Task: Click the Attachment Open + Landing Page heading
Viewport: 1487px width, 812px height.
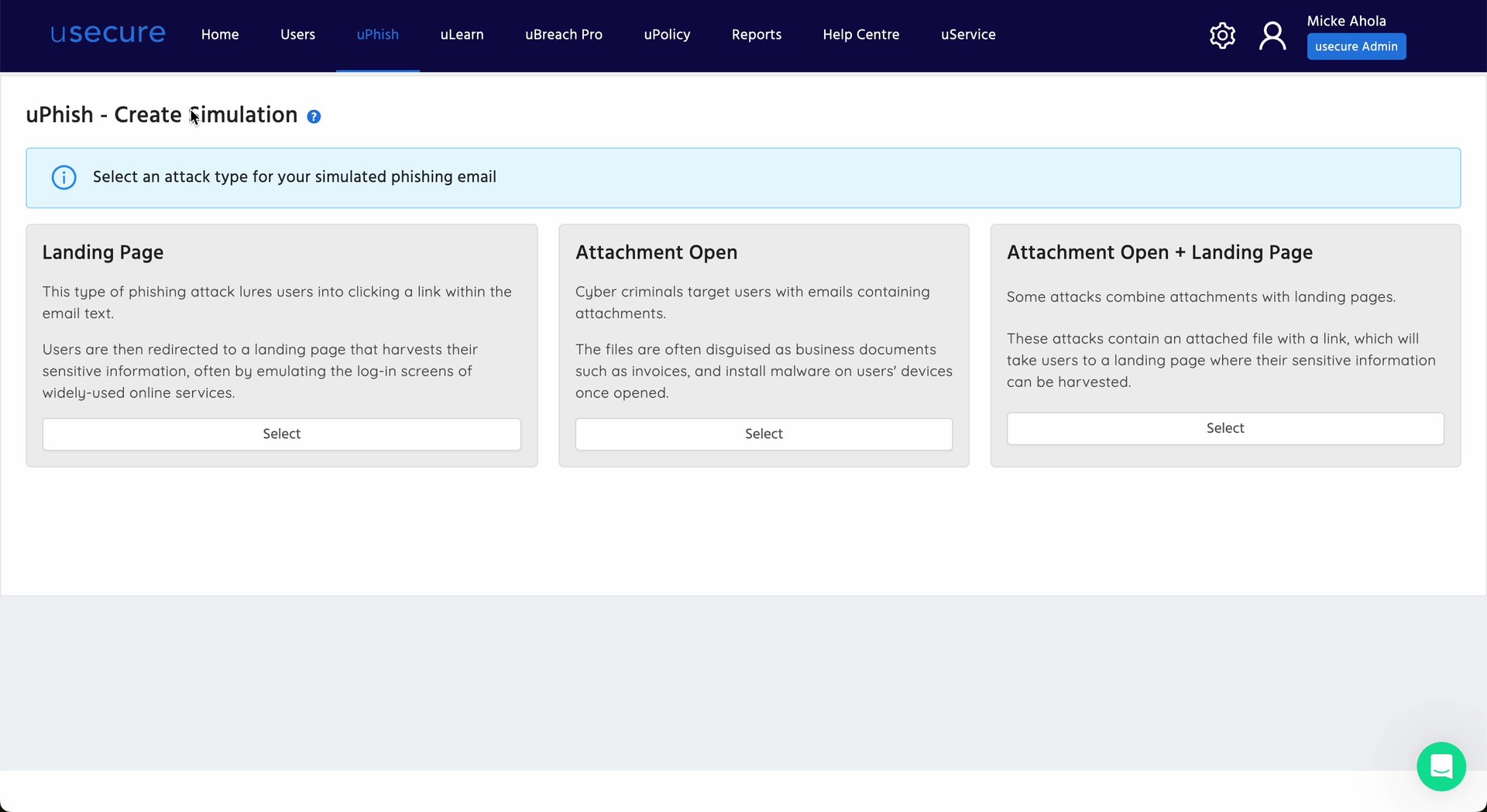Action: click(1159, 252)
